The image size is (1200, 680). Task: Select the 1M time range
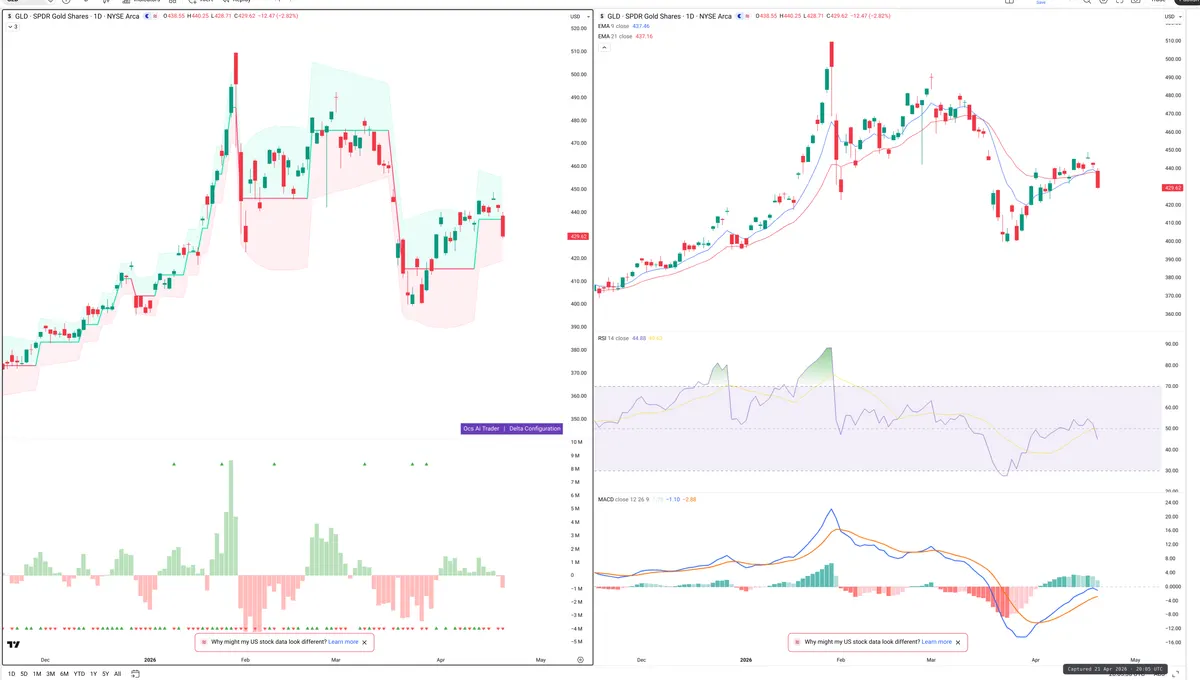click(37, 674)
